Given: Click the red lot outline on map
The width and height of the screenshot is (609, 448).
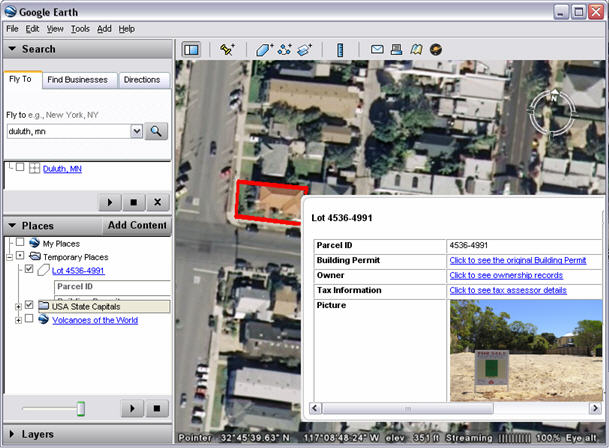Looking at the screenshot, I should tap(269, 202).
